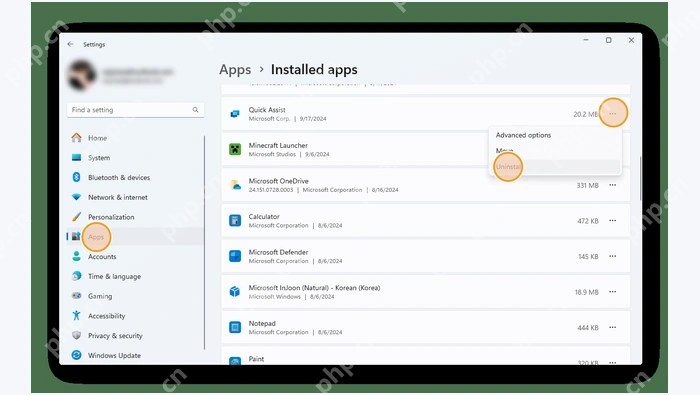This screenshot has height=395, width=700.
Task: Click the Accessibility figure icon
Action: click(76, 316)
